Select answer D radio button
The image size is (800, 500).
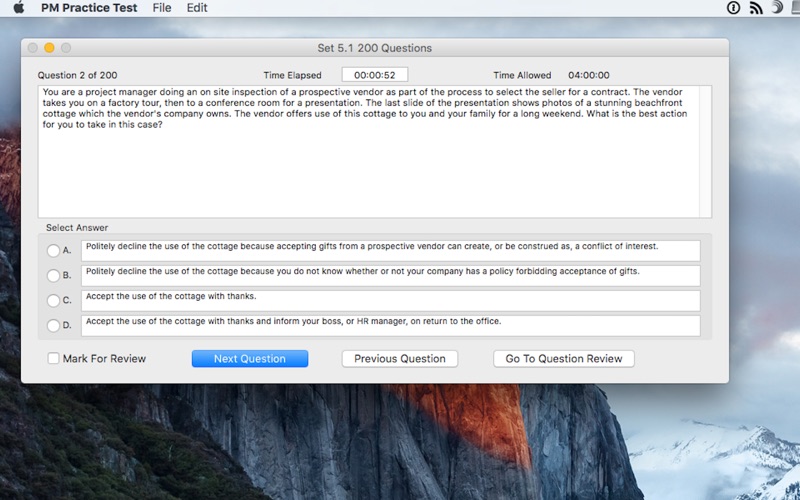click(53, 325)
